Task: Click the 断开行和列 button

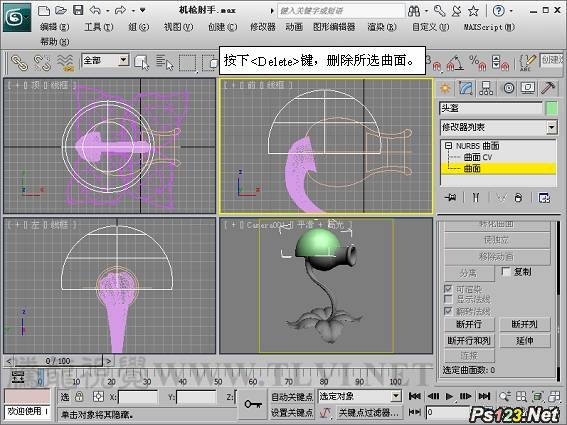Action: pos(469,341)
